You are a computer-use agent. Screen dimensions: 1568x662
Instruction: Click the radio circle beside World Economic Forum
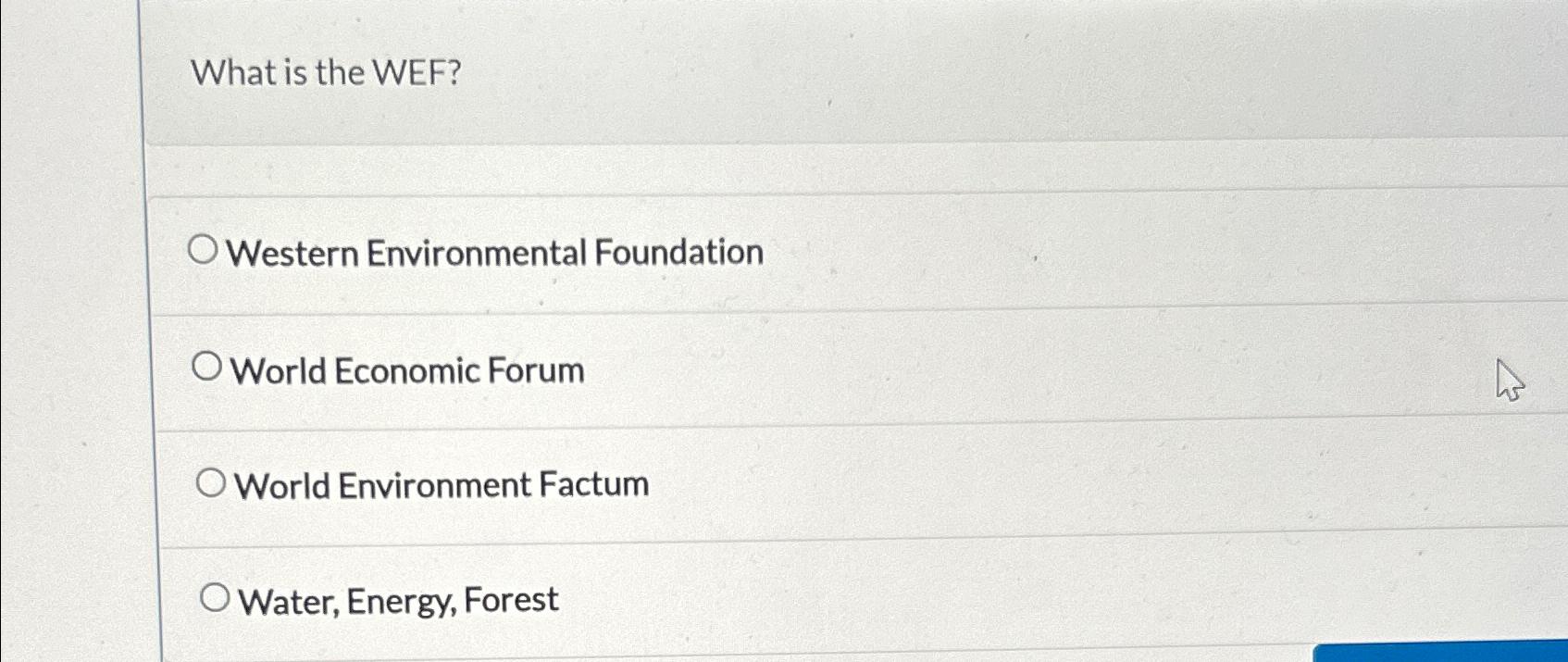pyautogui.click(x=205, y=367)
